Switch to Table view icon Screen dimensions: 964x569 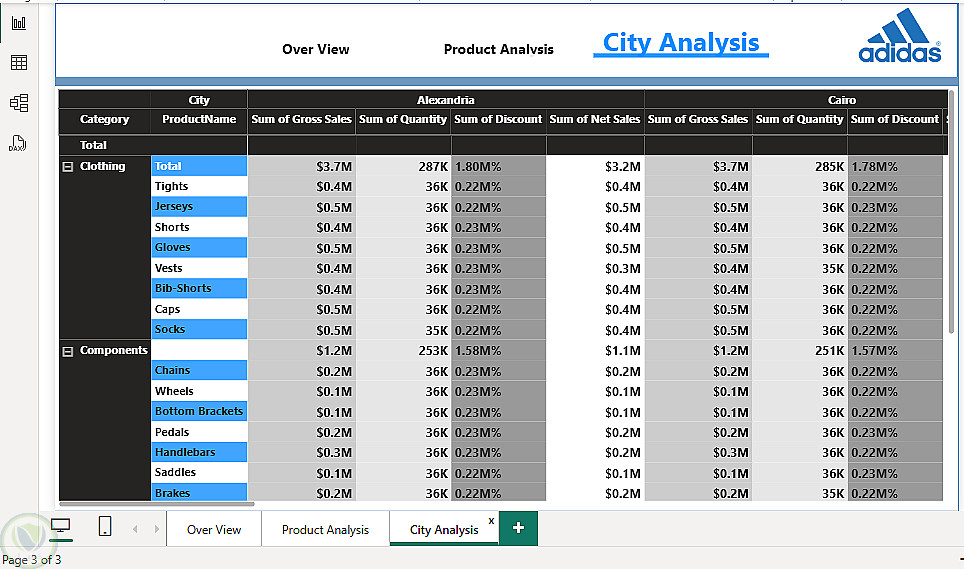coord(19,63)
